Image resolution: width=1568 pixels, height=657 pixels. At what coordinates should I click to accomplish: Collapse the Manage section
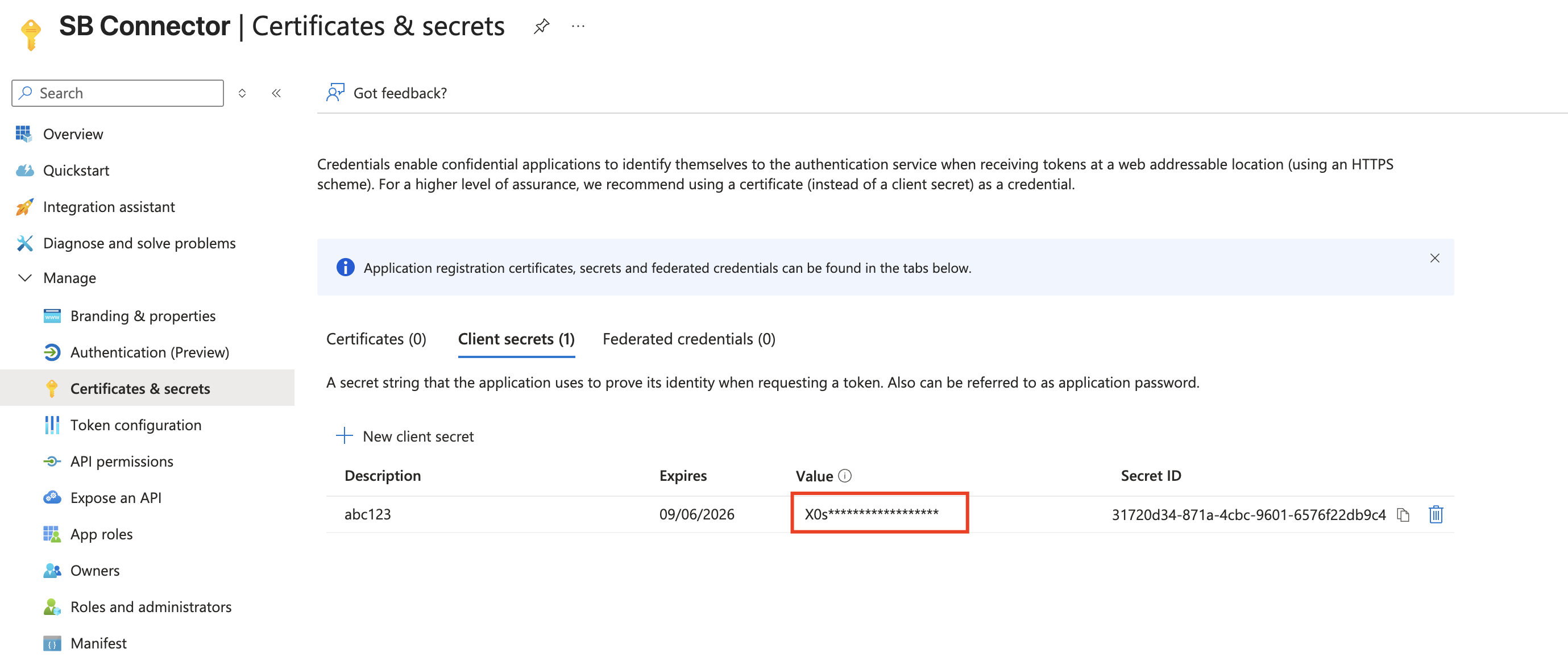(26, 278)
